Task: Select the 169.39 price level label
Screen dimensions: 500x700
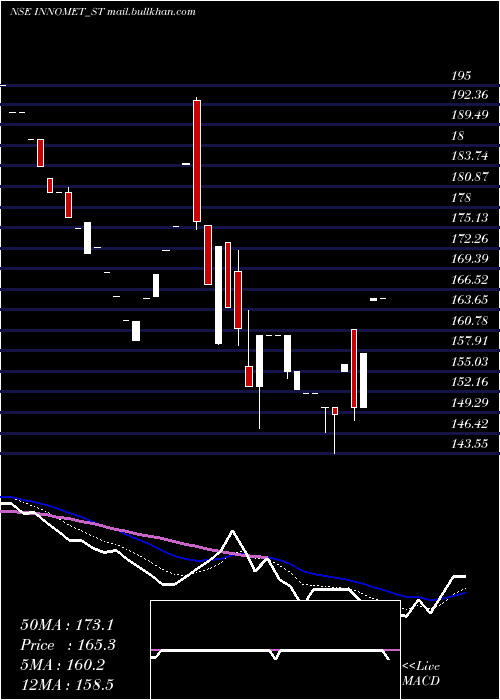Action: (x=470, y=259)
